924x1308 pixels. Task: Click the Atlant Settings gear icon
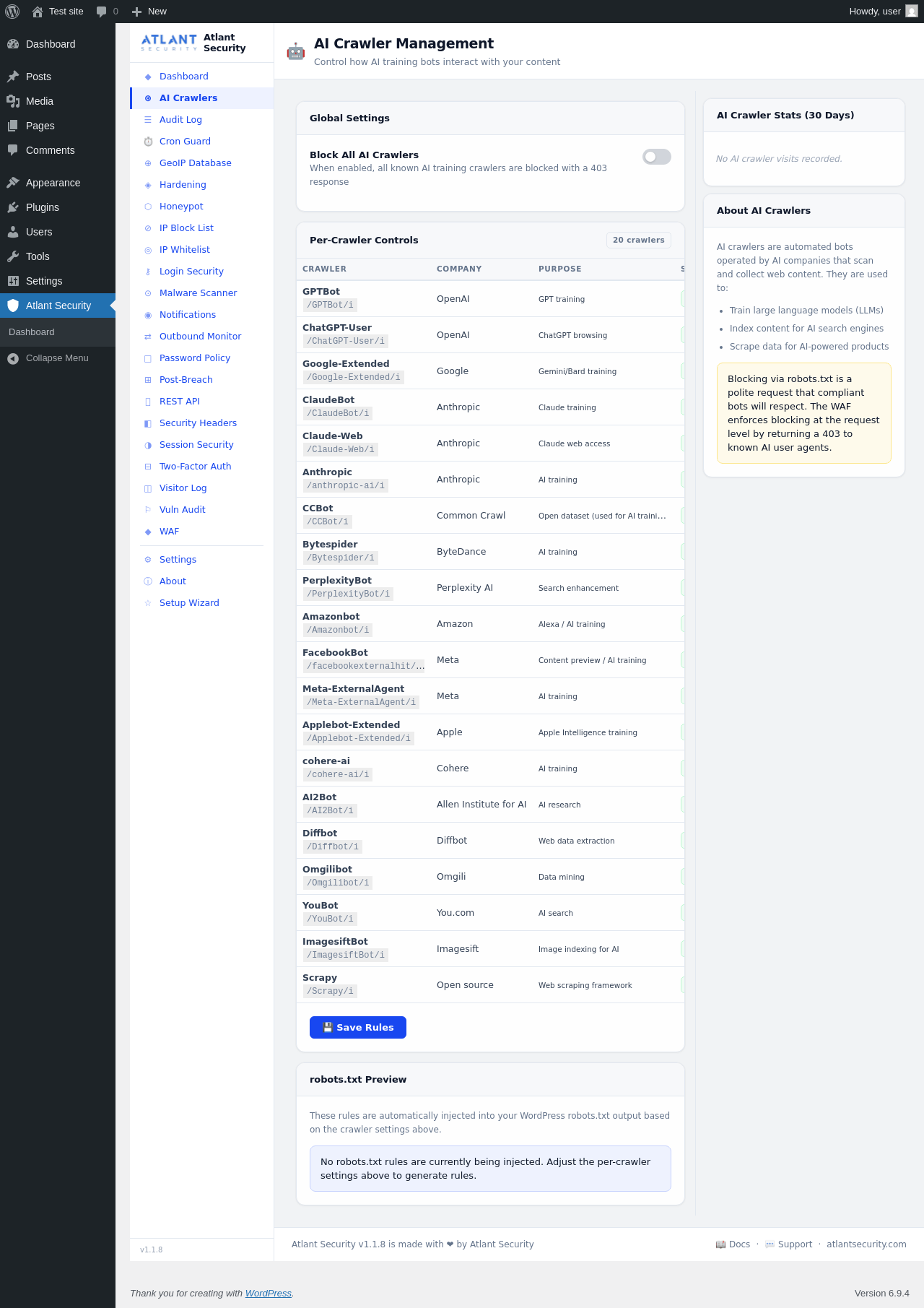tap(148, 560)
